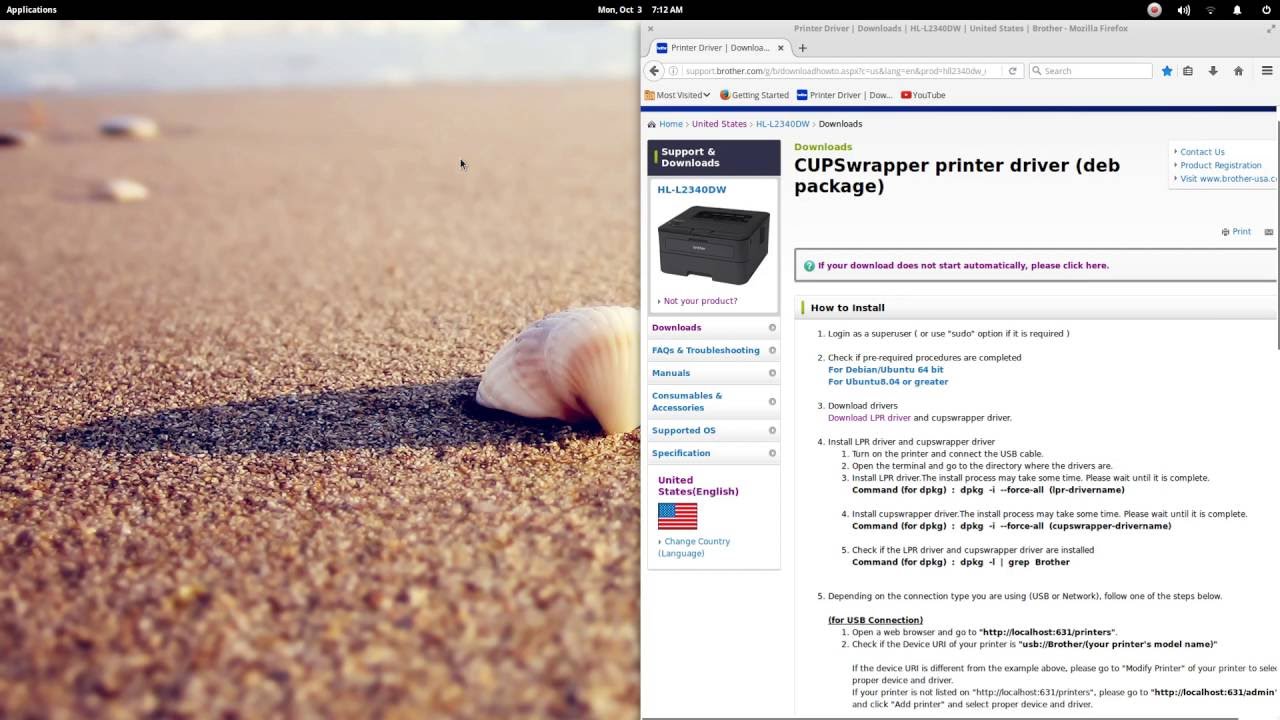
Task: Click the download does not start link
Action: tap(963, 266)
